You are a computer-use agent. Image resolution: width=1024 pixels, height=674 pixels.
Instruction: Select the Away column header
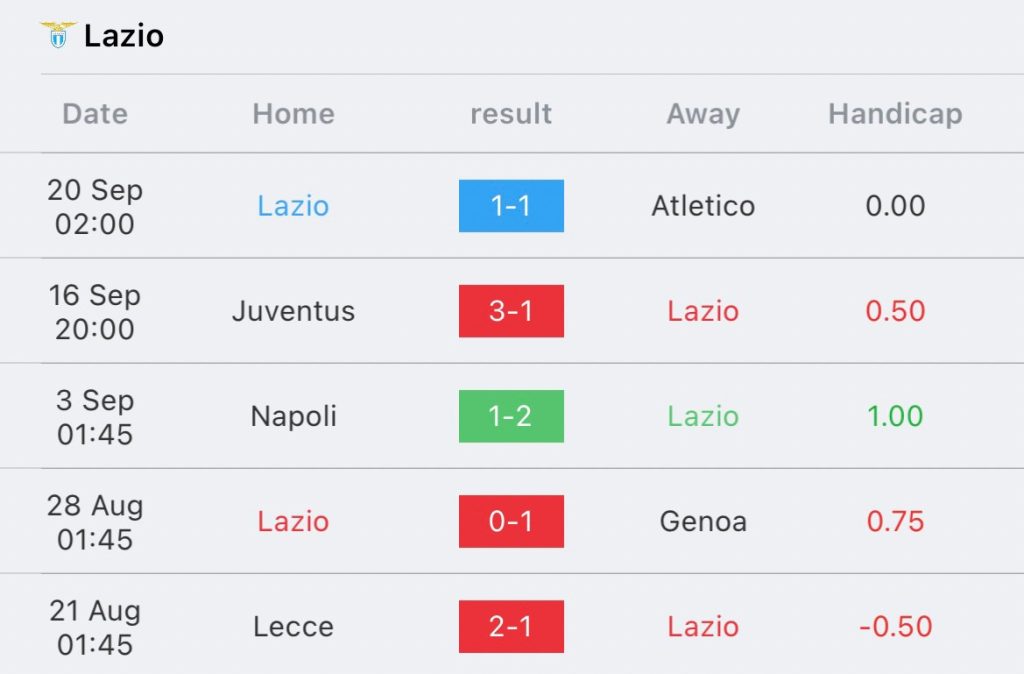[x=703, y=114]
